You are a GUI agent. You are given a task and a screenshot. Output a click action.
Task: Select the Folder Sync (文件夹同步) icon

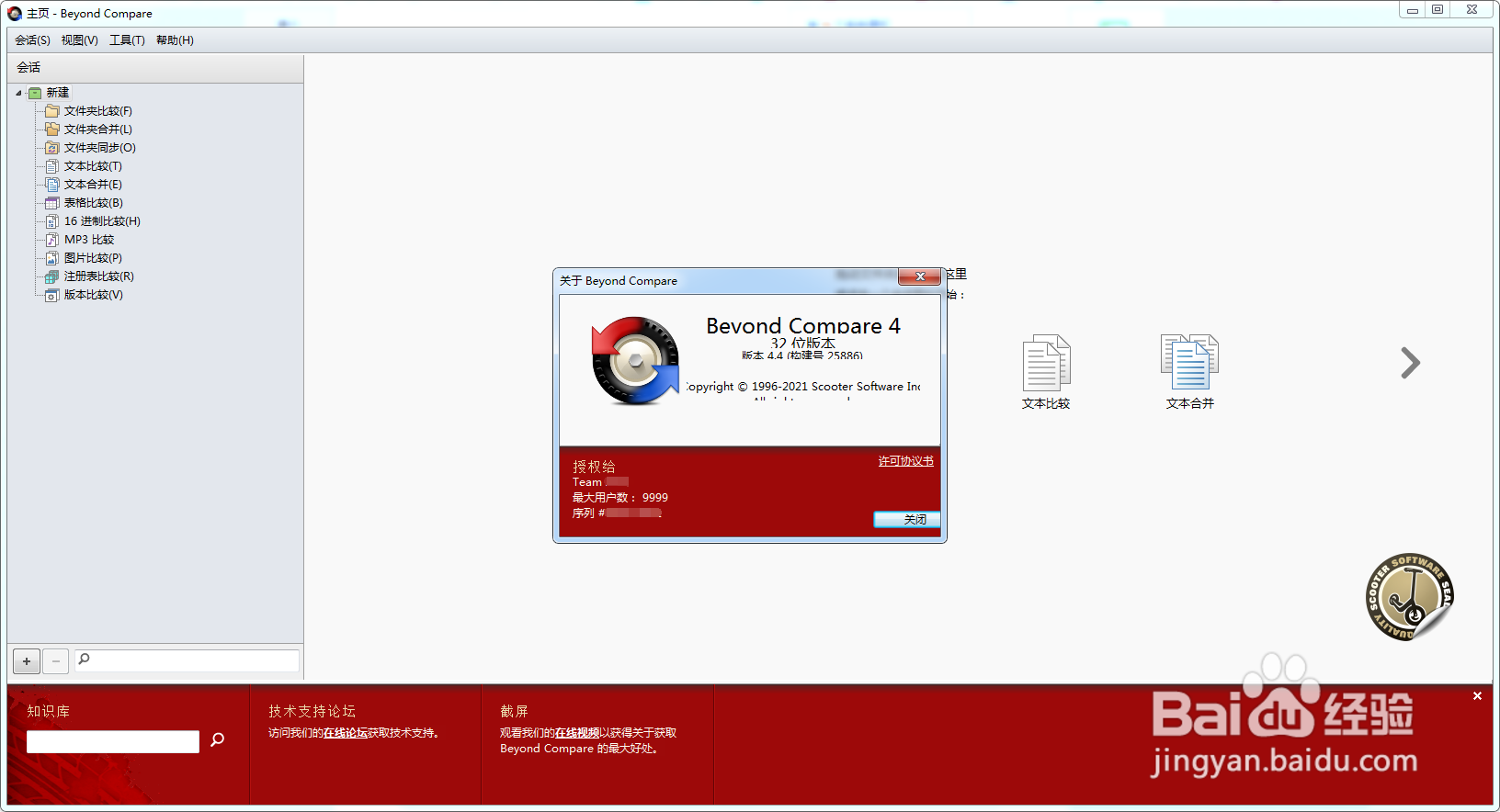52,148
